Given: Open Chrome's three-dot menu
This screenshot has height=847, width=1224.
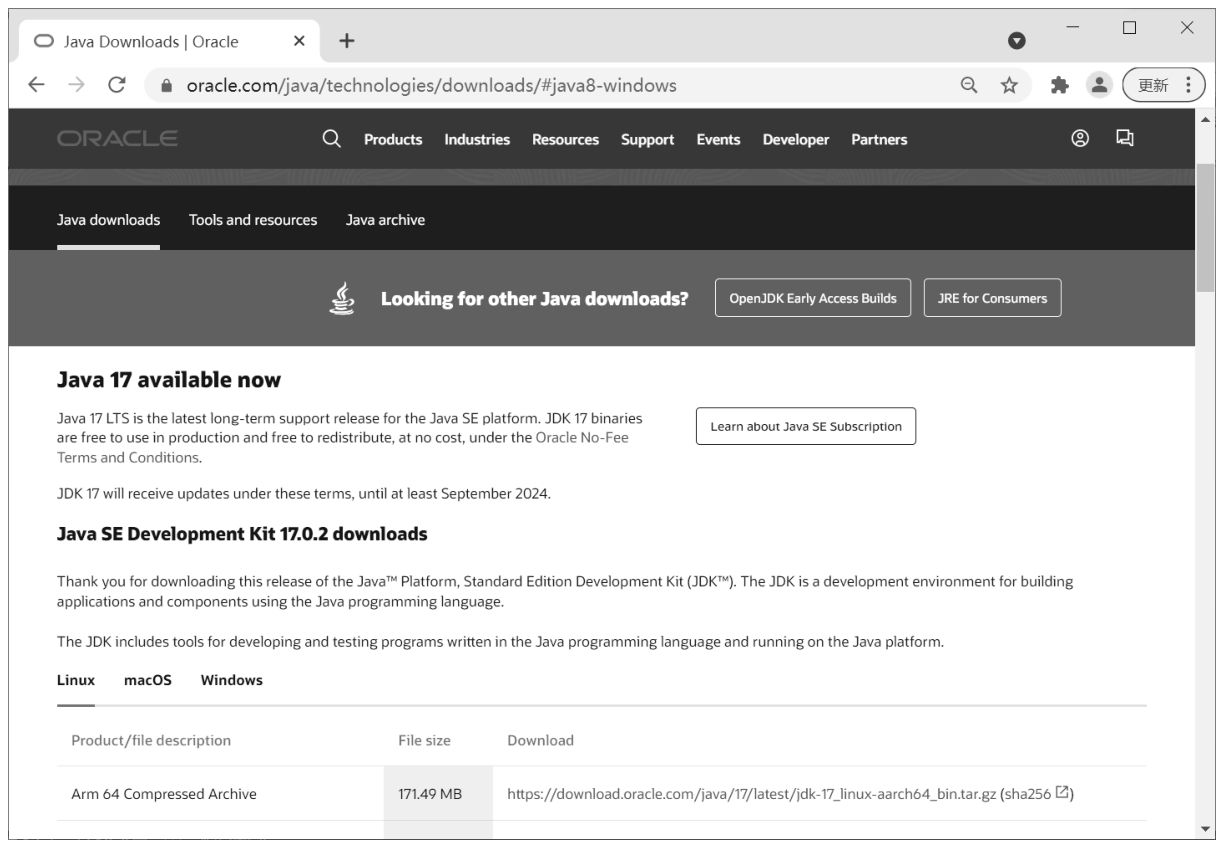Looking at the screenshot, I should tap(1187, 85).
